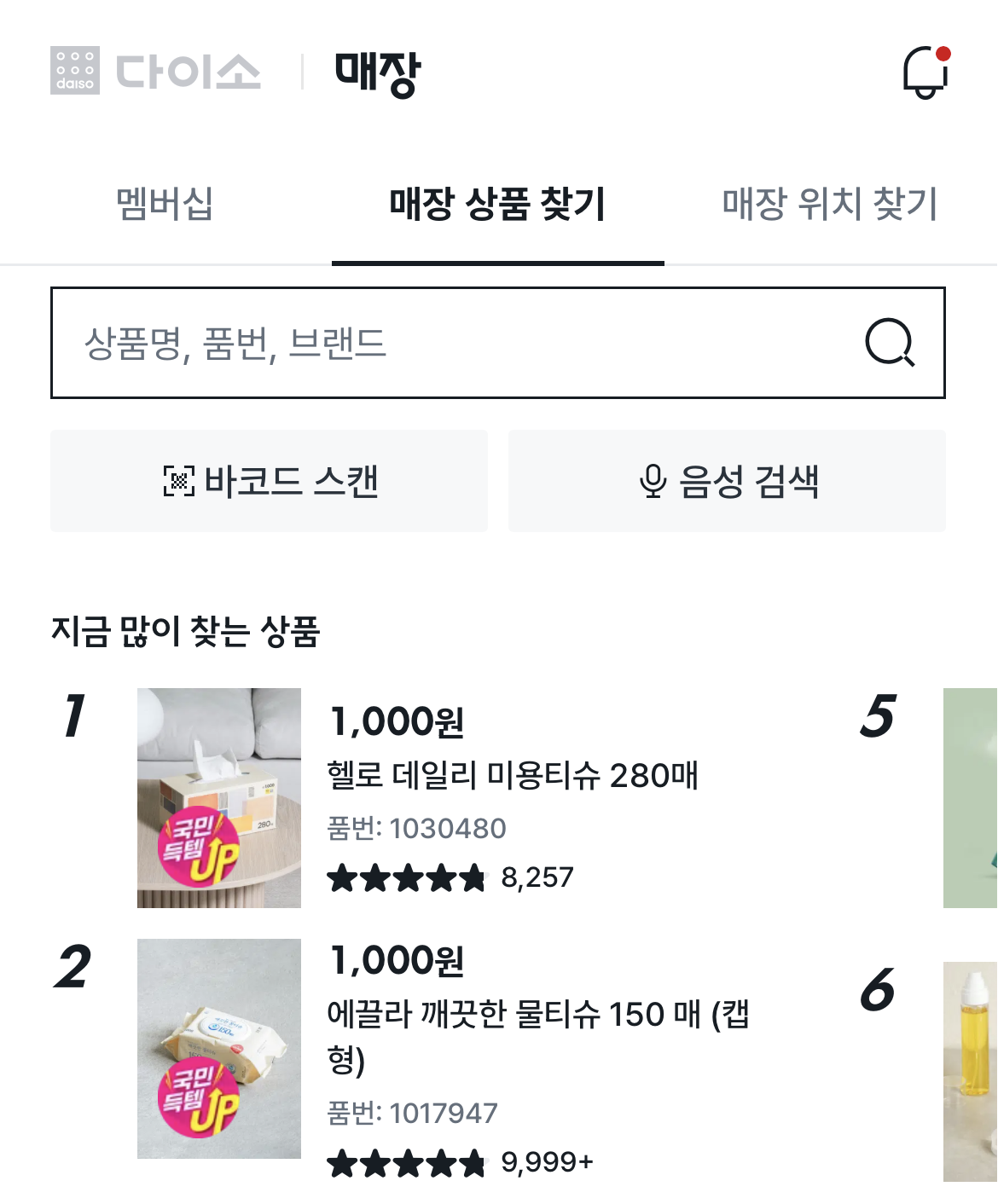Open the rank 5 product image
The height and width of the screenshot is (1204, 998).
click(x=971, y=797)
